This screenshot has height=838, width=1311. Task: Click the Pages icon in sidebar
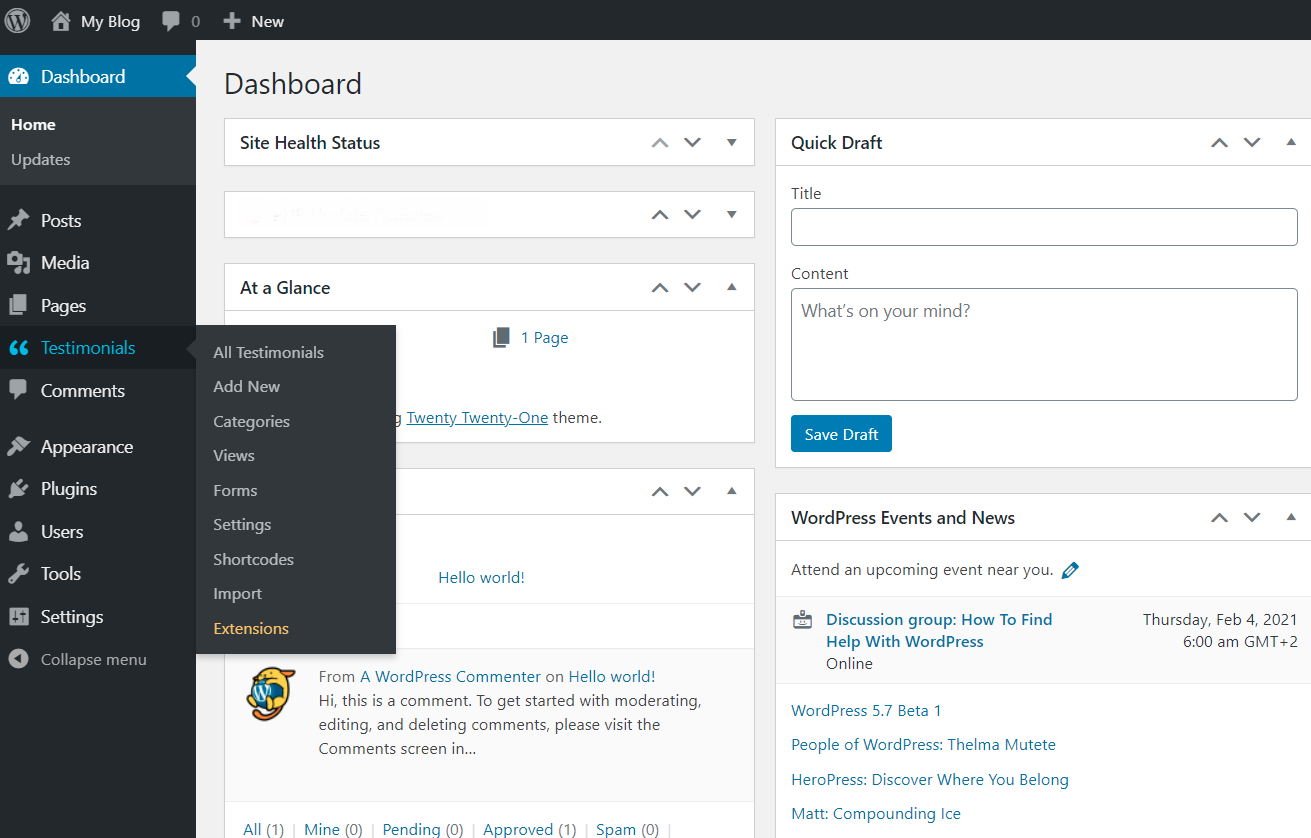18,306
